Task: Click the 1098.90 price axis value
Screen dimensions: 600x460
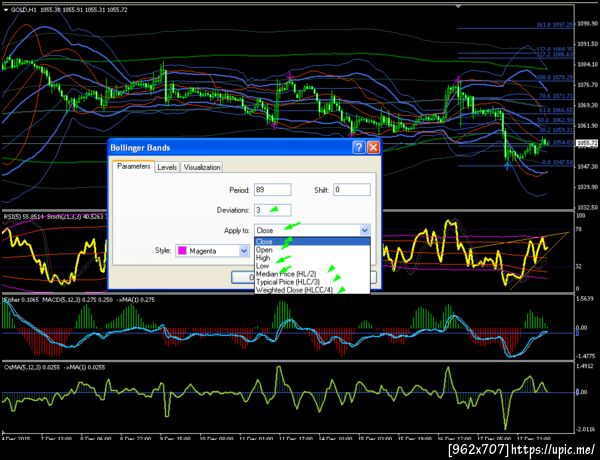Action: tap(587, 24)
